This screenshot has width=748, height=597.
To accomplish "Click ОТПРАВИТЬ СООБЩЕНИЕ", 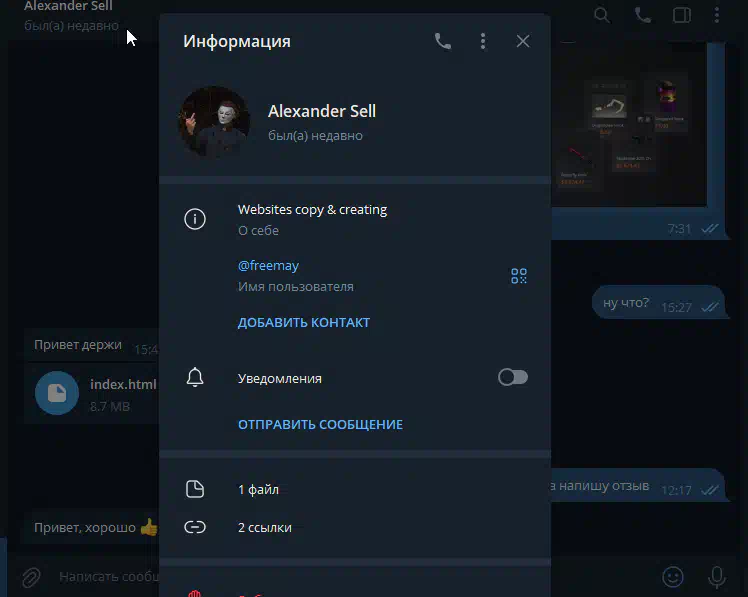I will pyautogui.click(x=320, y=424).
